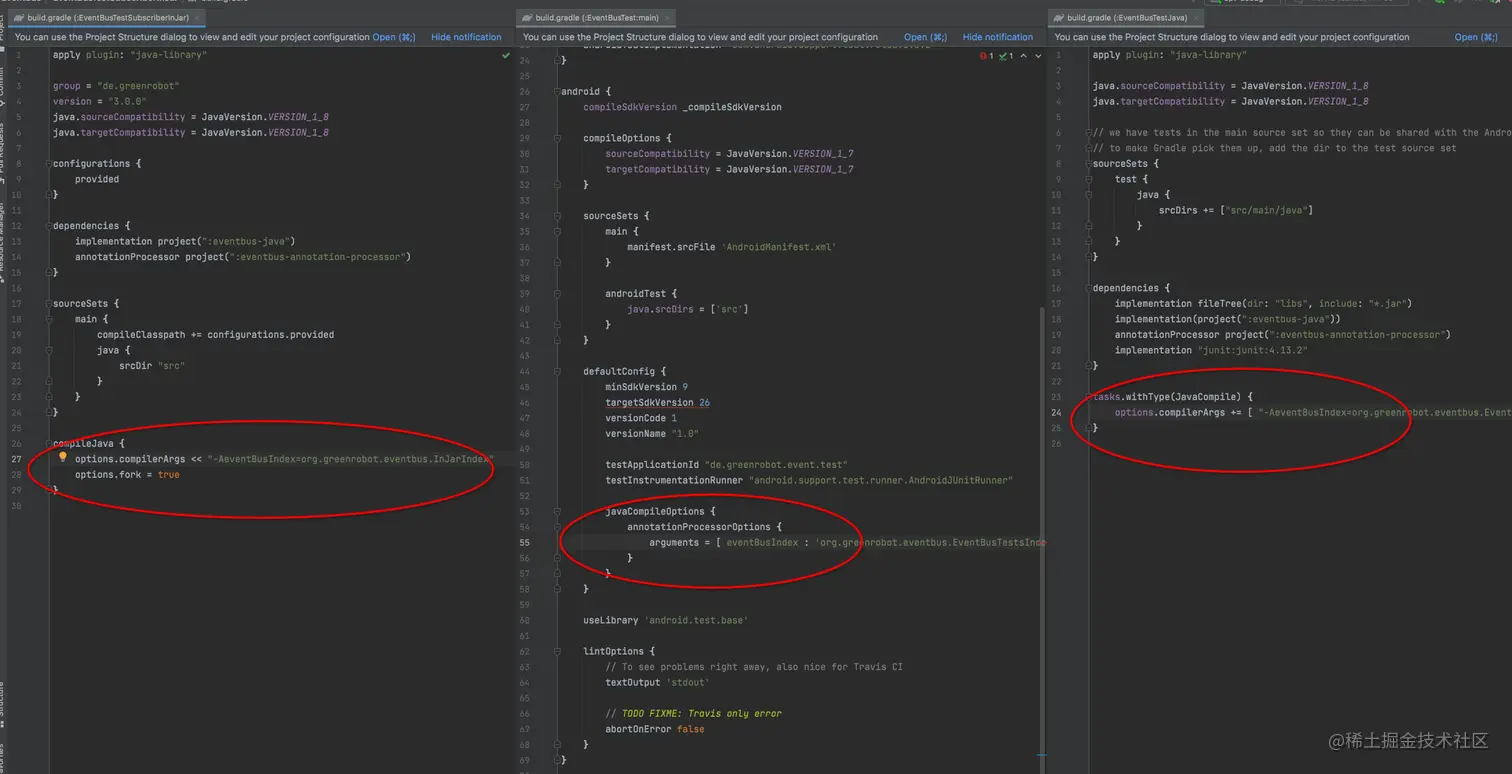Open Project Structure from EventBusTestSubscriberInJar notification
The width and height of the screenshot is (1512, 774).
394,37
